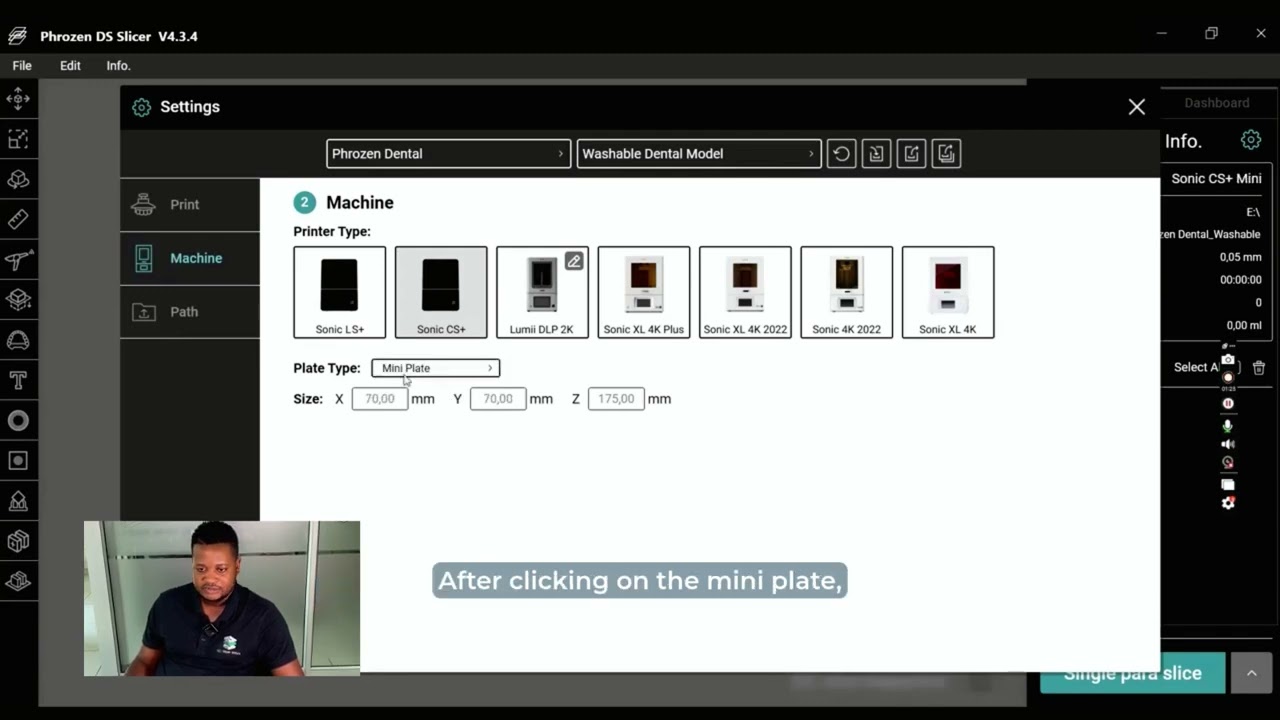Open the Phrozen Dental profile dropdown
Image resolution: width=1280 pixels, height=720 pixels.
coord(449,154)
